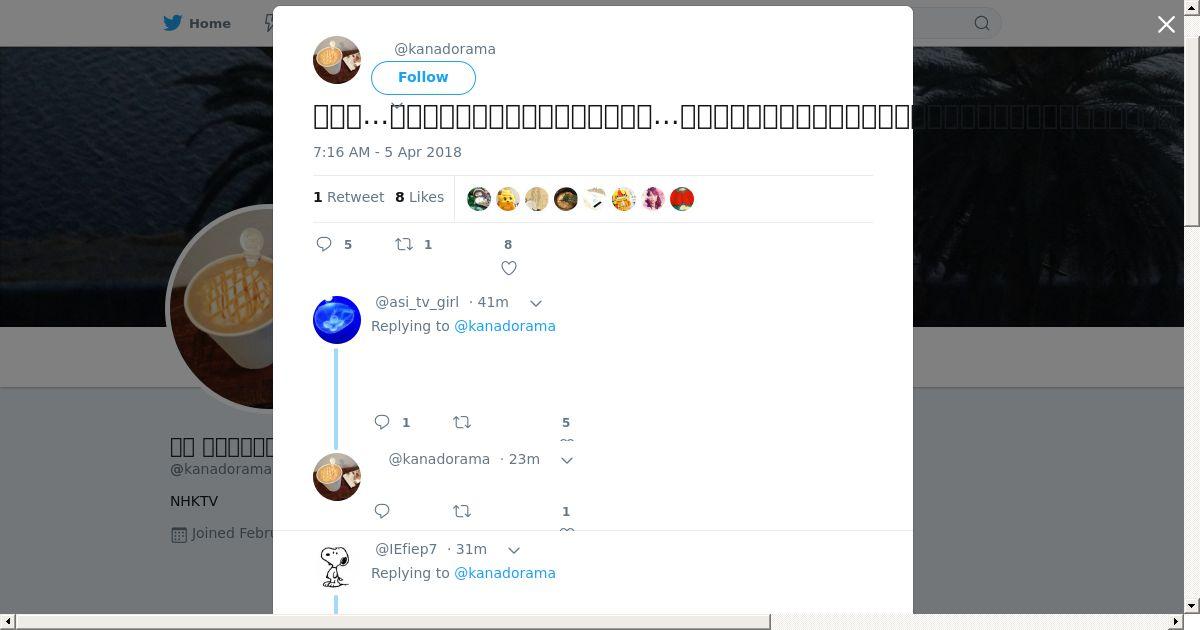This screenshot has height=630, width=1200.
Task: View the 1 Retweet list
Action: point(349,197)
